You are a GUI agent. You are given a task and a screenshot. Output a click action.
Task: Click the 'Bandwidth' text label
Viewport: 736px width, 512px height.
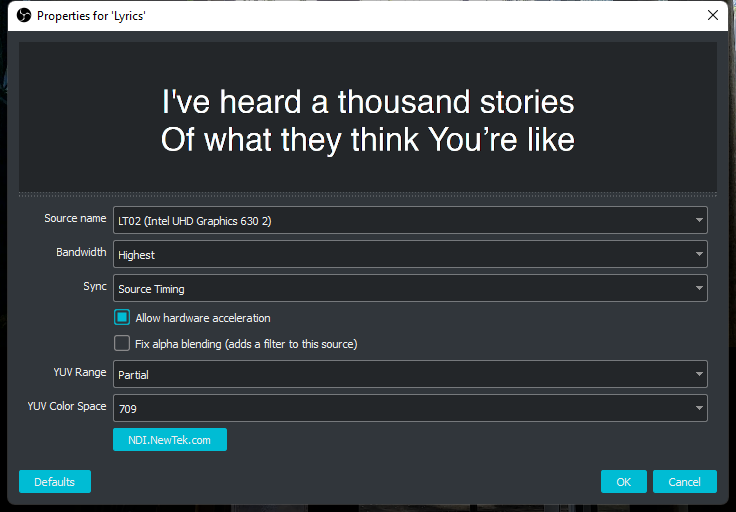[81, 252]
